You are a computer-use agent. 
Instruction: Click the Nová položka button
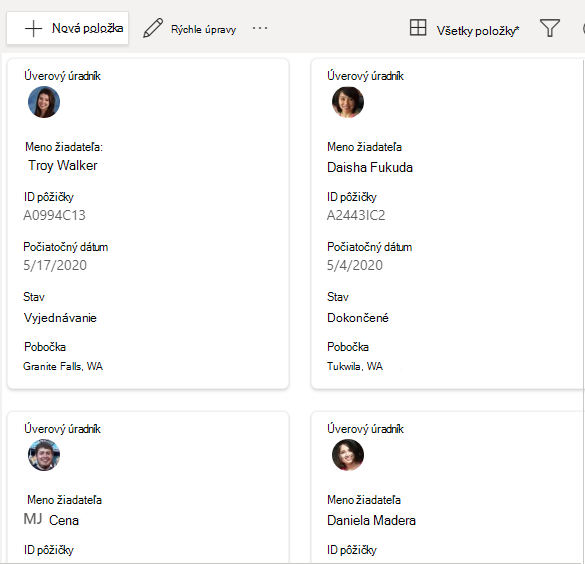[x=68, y=28]
